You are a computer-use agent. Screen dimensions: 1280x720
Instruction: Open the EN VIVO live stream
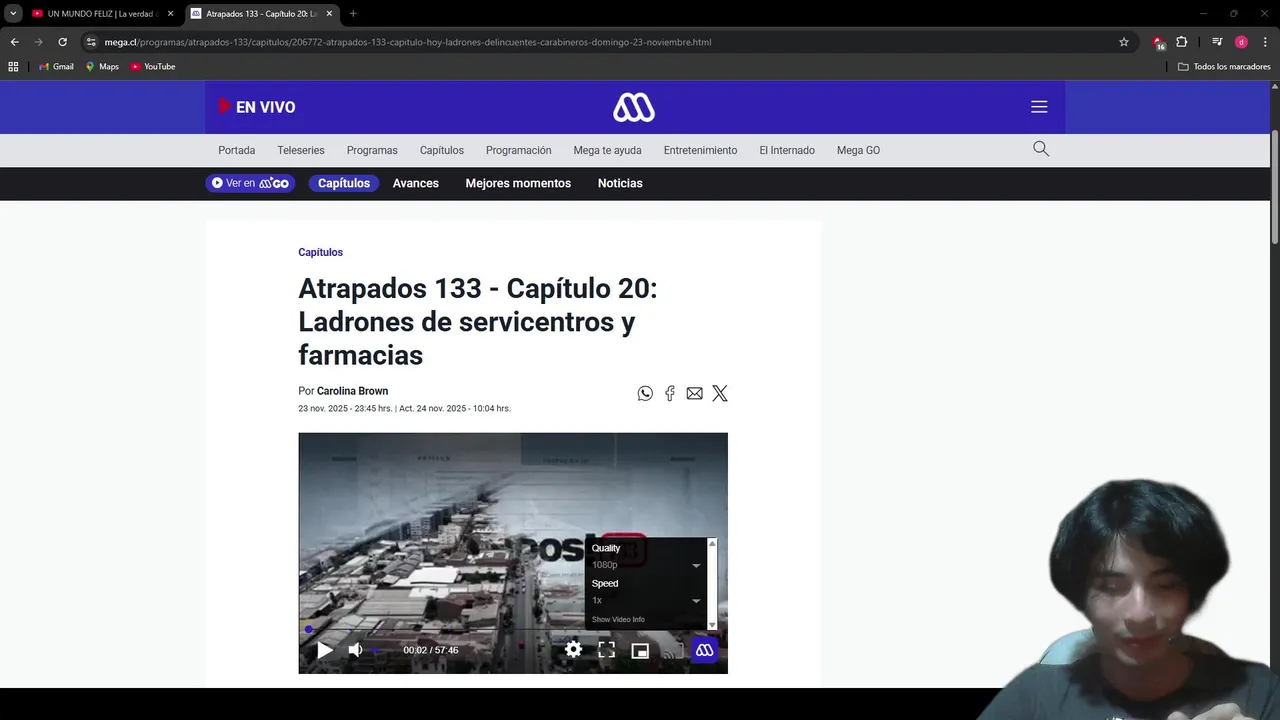pos(257,107)
